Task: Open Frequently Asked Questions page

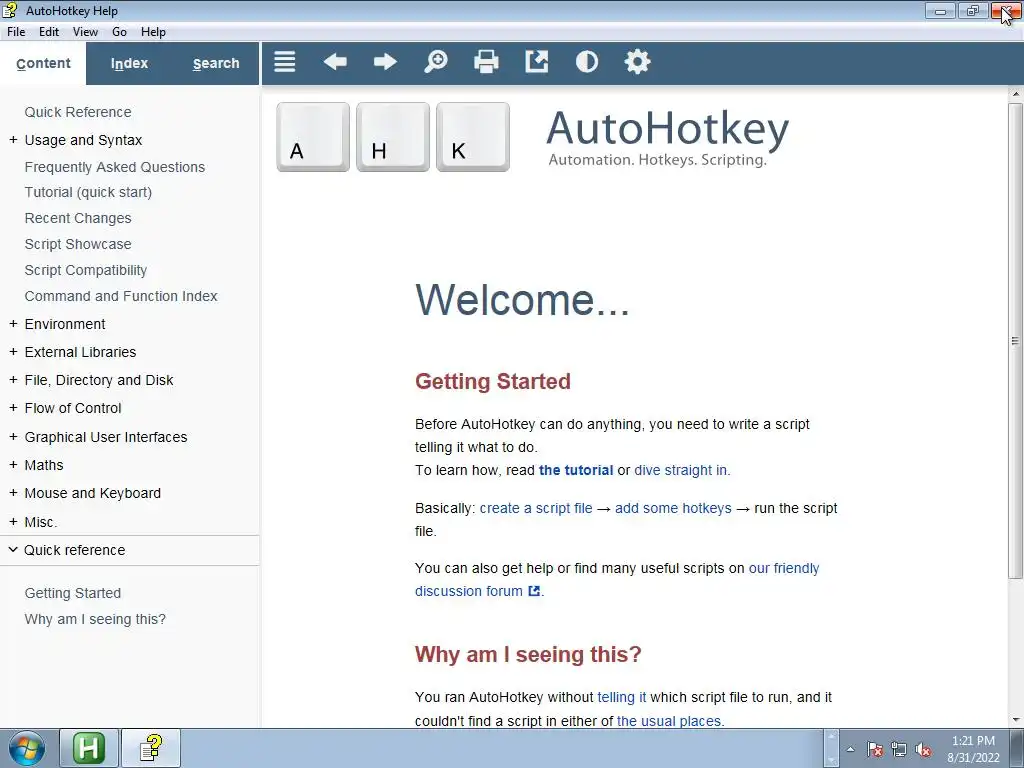Action: tap(115, 167)
